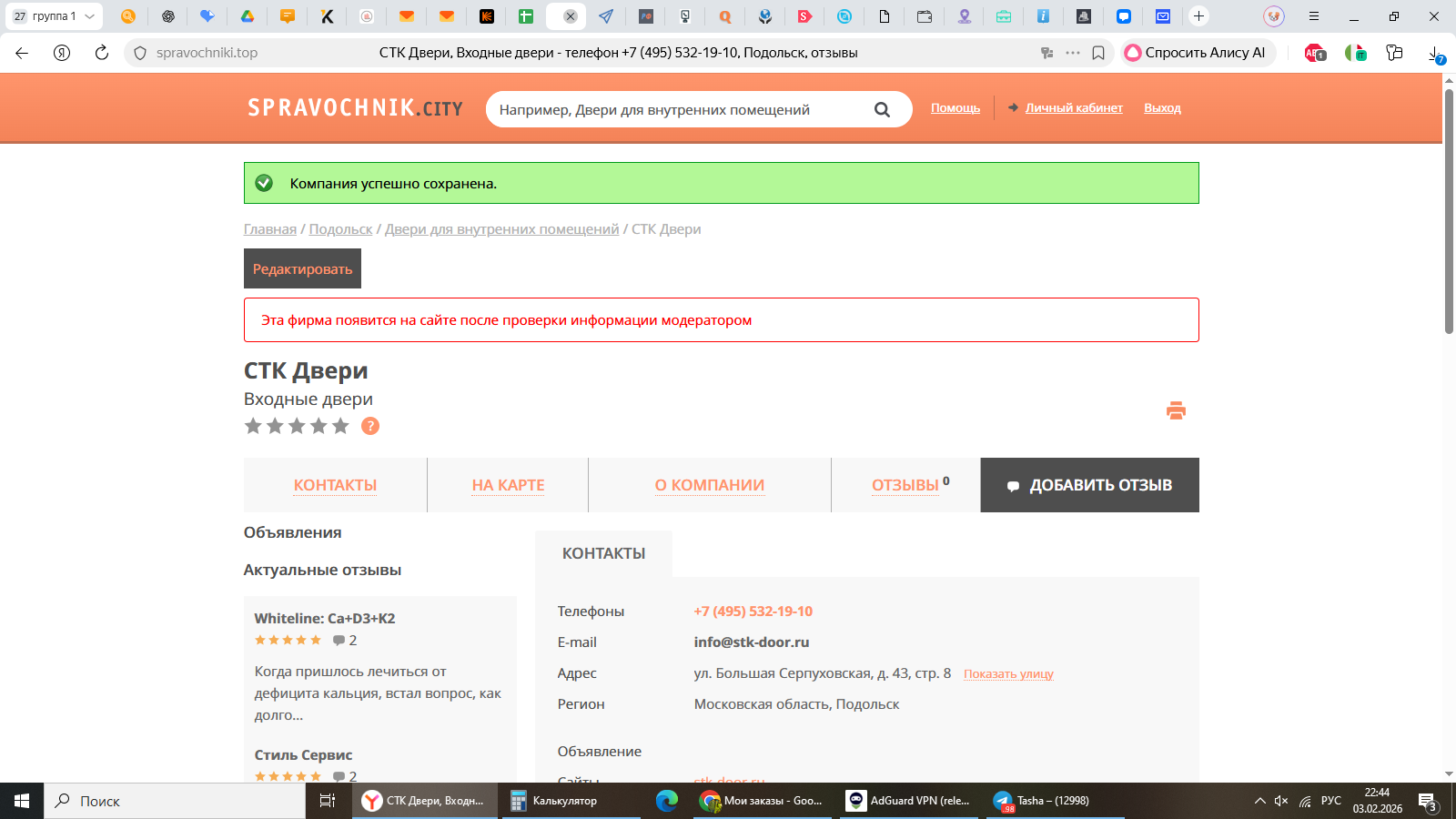The image size is (1456, 819).
Task: Click the fifth rating star of СТК Двери
Action: point(340,426)
